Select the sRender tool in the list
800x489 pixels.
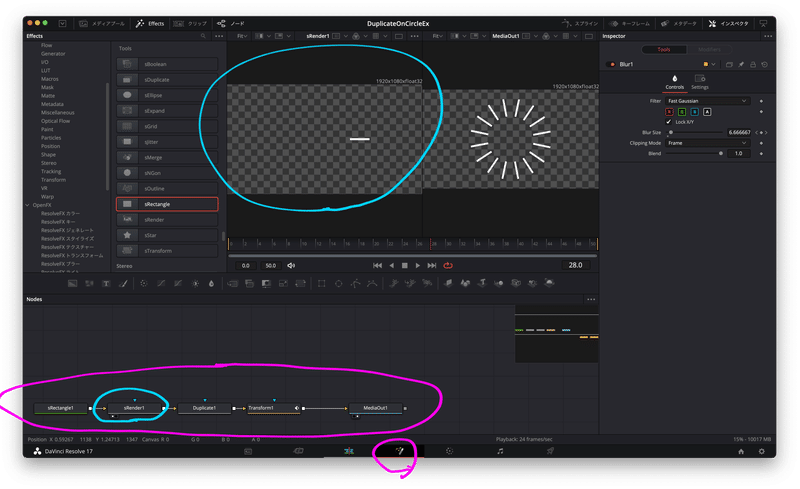(x=167, y=219)
